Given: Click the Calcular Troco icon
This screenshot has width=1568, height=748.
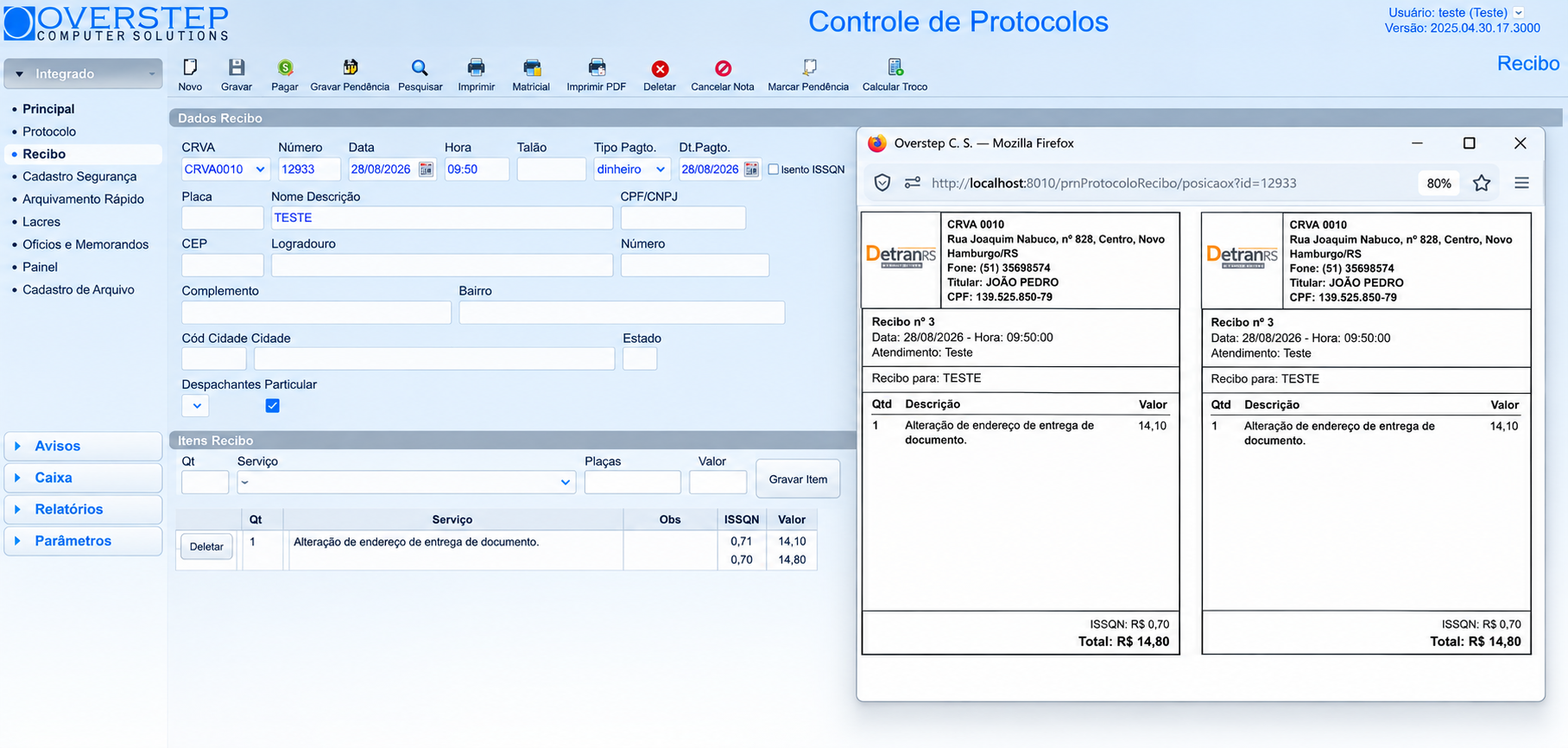Looking at the screenshot, I should click(x=895, y=67).
